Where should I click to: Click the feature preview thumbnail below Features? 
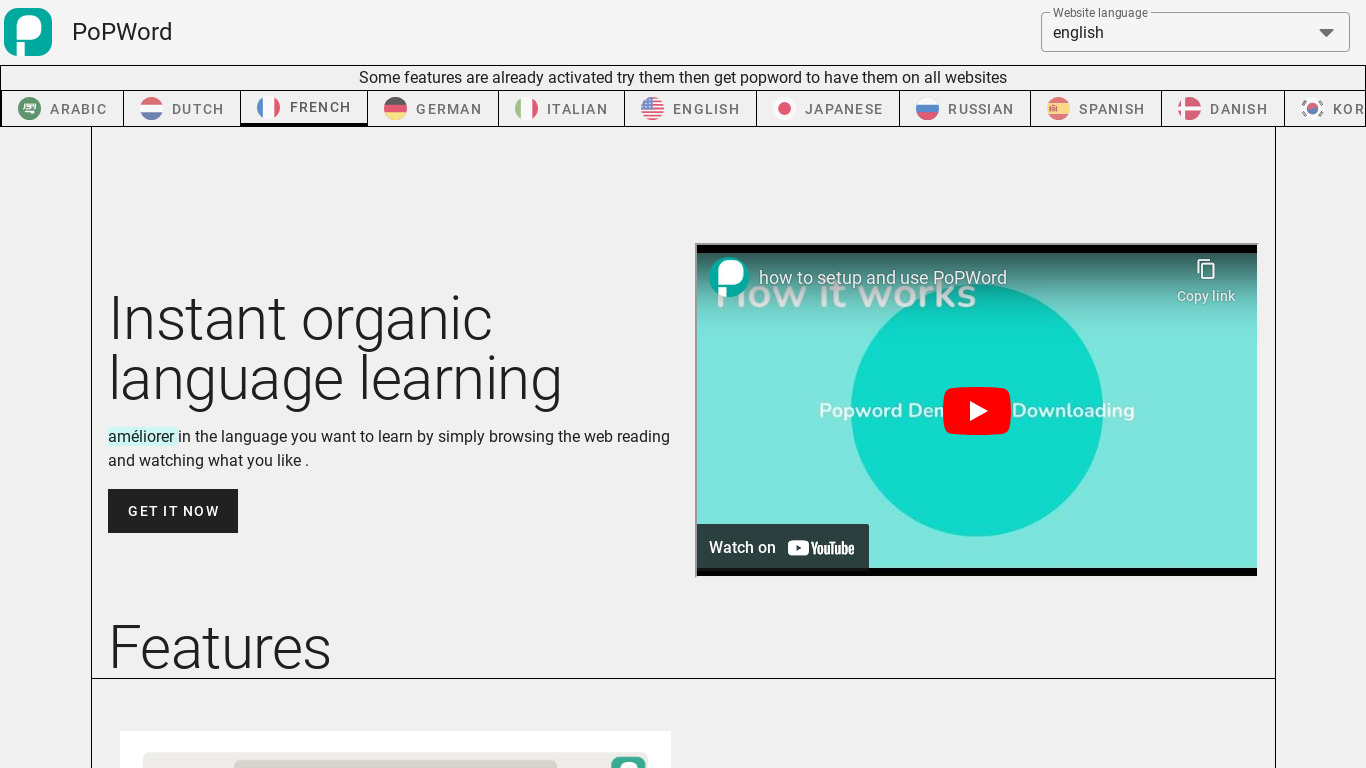pos(395,750)
